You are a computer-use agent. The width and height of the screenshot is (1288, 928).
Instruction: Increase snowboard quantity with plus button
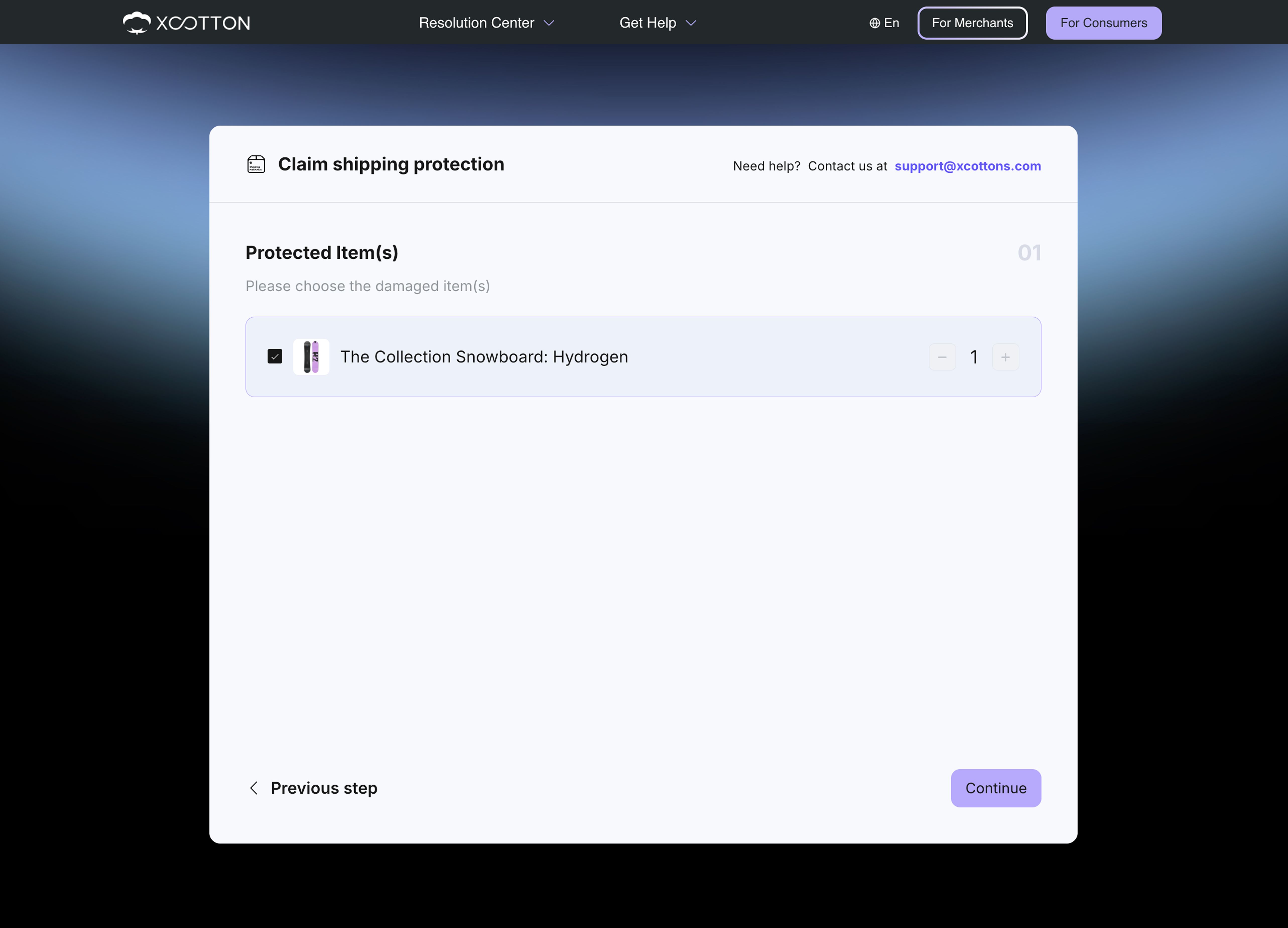tap(1005, 357)
